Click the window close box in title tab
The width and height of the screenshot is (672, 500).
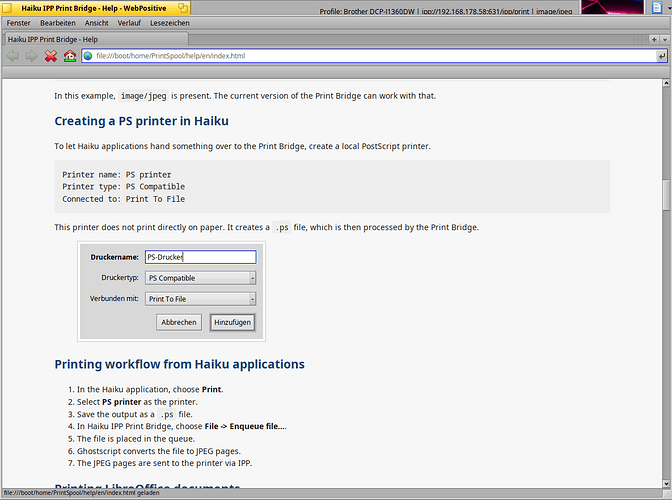[x=7, y=8]
